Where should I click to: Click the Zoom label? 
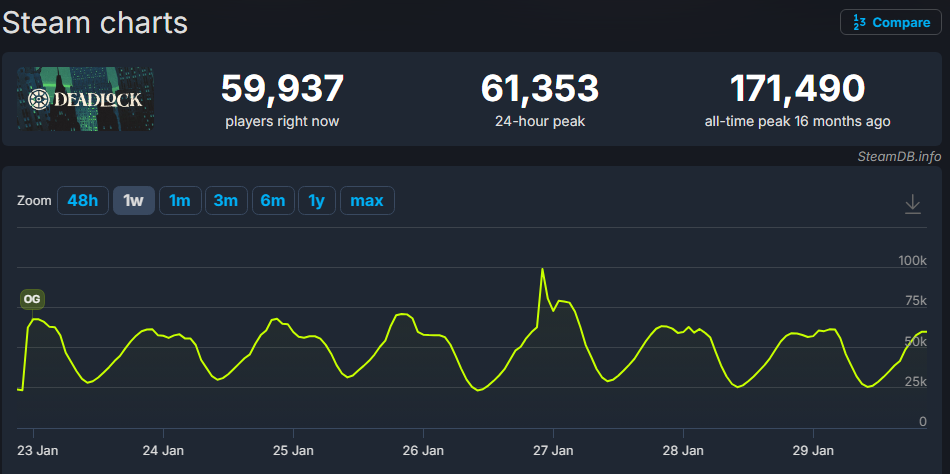[34, 201]
